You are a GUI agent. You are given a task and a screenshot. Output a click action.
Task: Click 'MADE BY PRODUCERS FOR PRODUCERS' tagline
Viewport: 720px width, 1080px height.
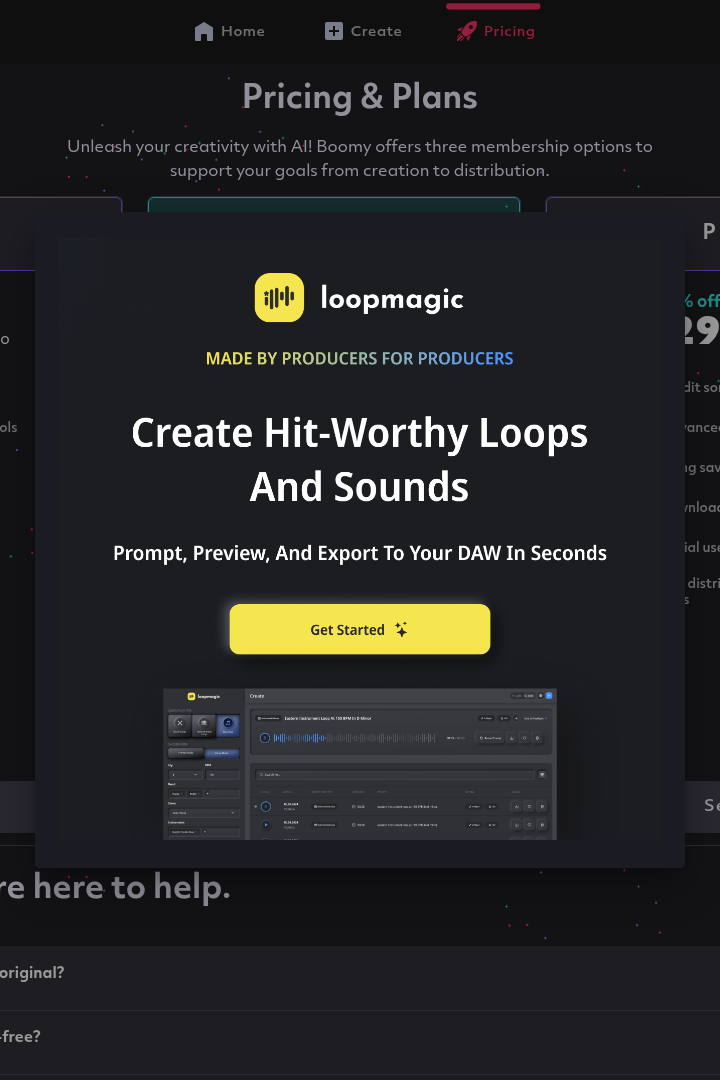[x=360, y=358]
